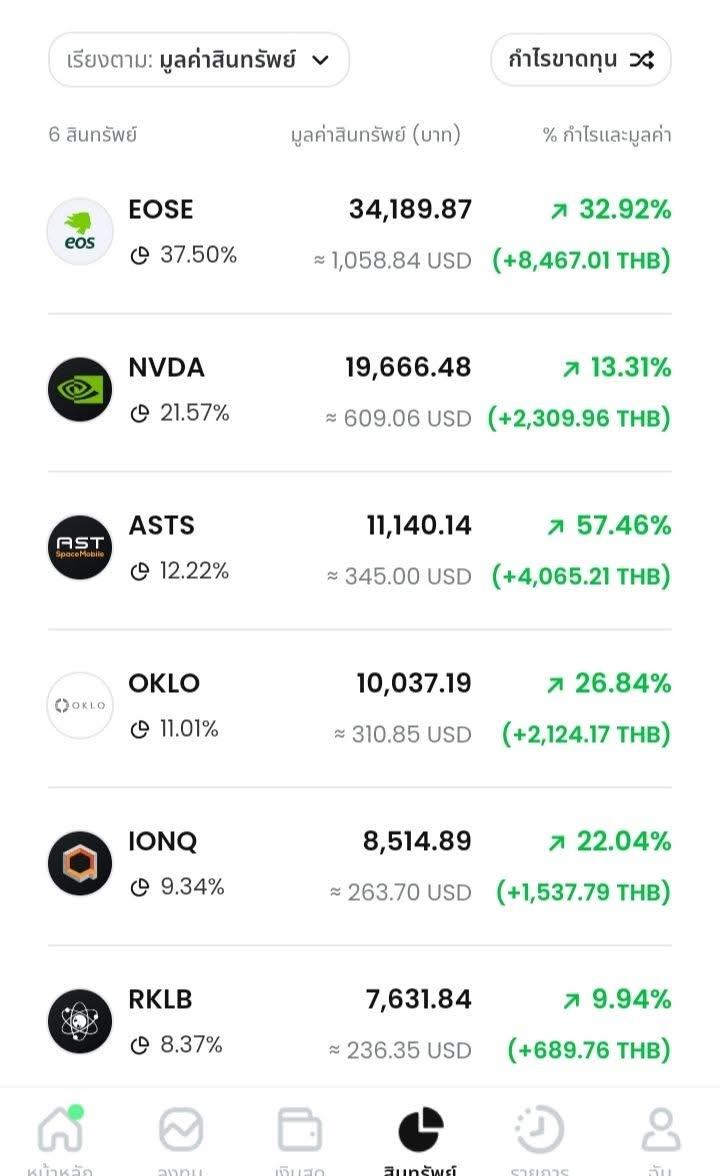
Task: Switch to the investment chart tab
Action: pyautogui.click(x=180, y=1130)
